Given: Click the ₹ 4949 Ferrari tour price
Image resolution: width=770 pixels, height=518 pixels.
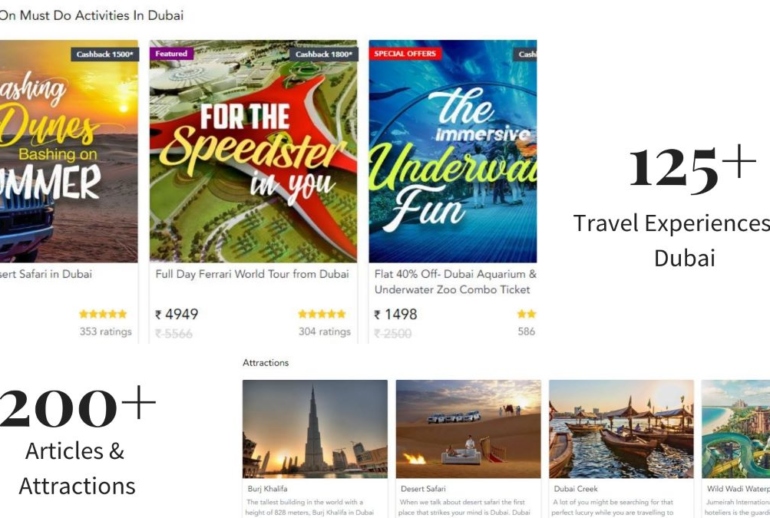Looking at the screenshot, I should point(177,314).
